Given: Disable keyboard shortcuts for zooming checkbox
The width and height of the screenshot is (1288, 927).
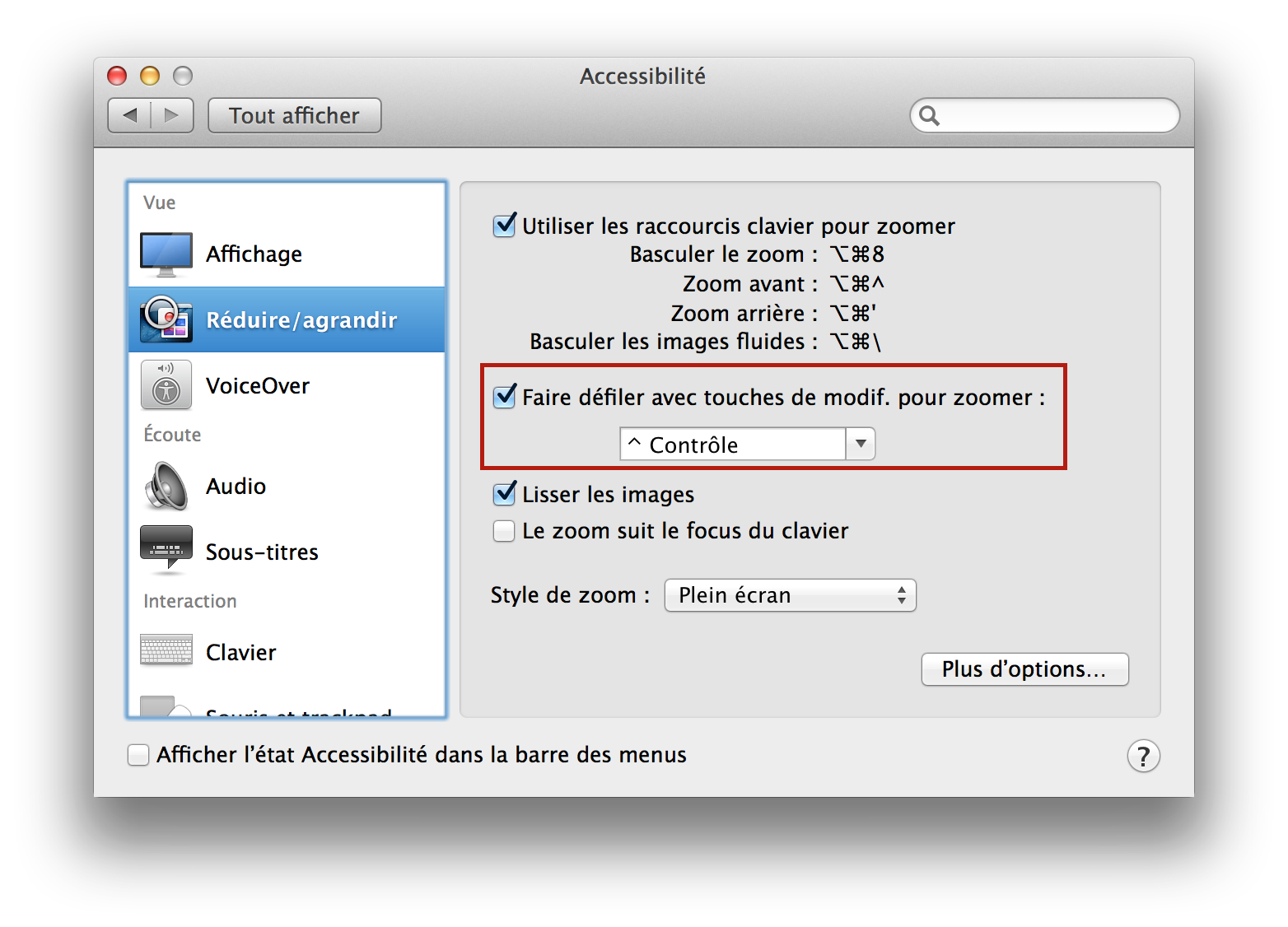Looking at the screenshot, I should click(504, 226).
